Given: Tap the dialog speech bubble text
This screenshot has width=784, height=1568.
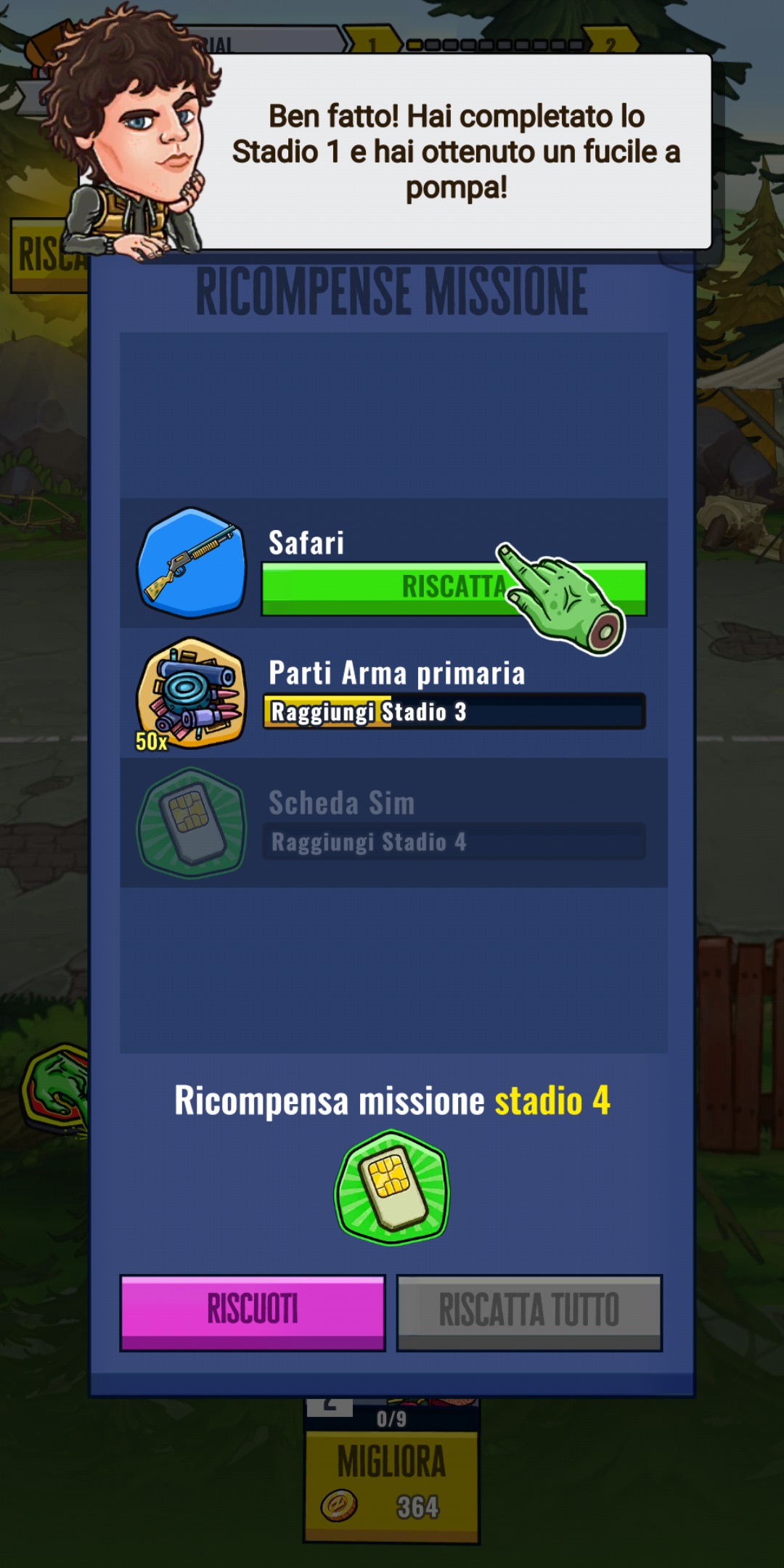Looking at the screenshot, I should point(457,152).
